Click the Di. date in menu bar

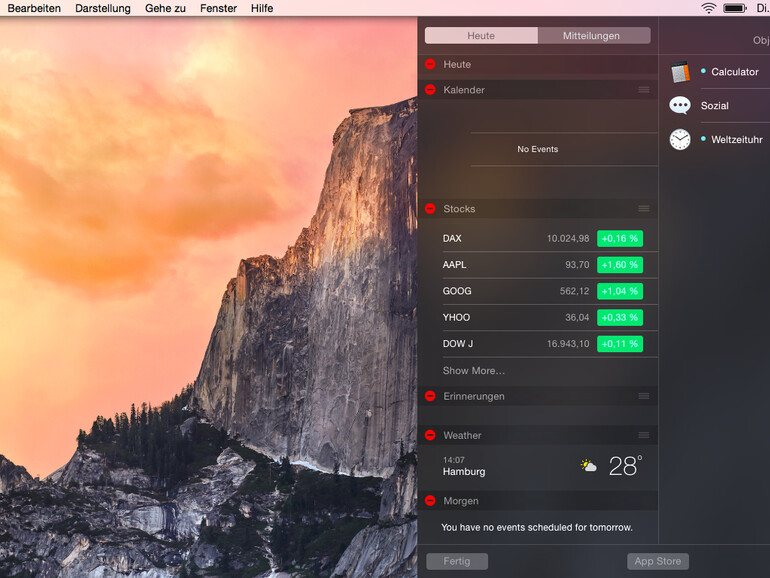pos(763,8)
